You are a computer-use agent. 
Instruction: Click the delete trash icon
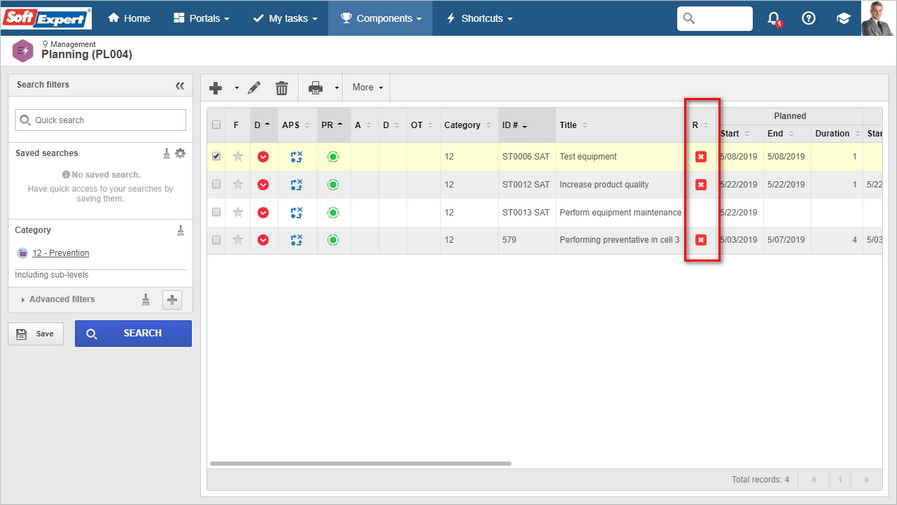(281, 88)
